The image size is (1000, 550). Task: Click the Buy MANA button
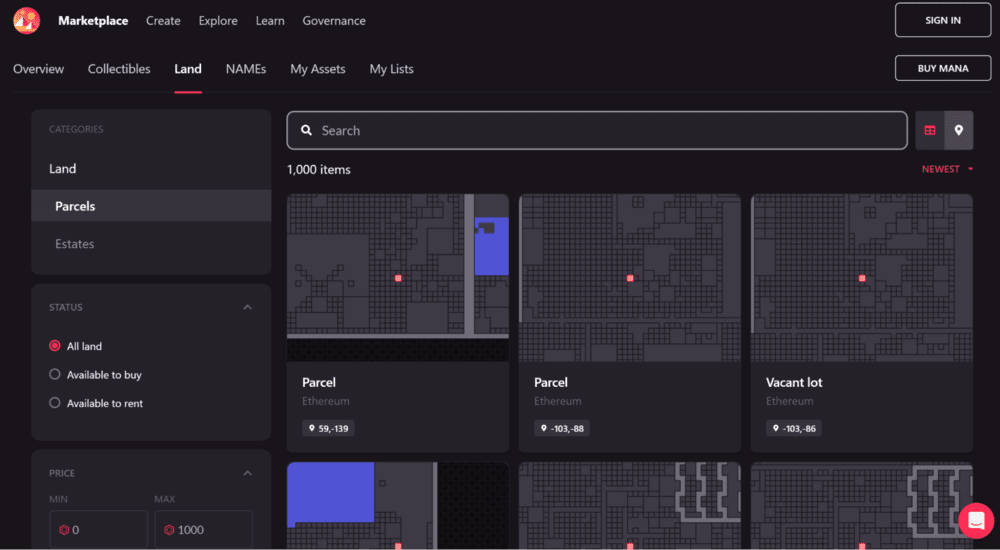pyautogui.click(x=943, y=68)
